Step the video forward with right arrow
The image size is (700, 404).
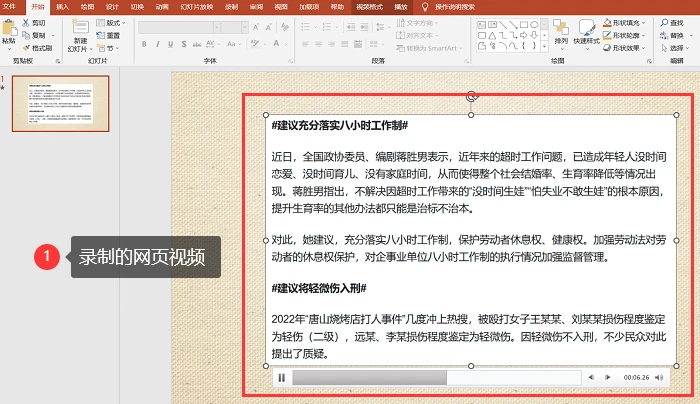(x=607, y=378)
